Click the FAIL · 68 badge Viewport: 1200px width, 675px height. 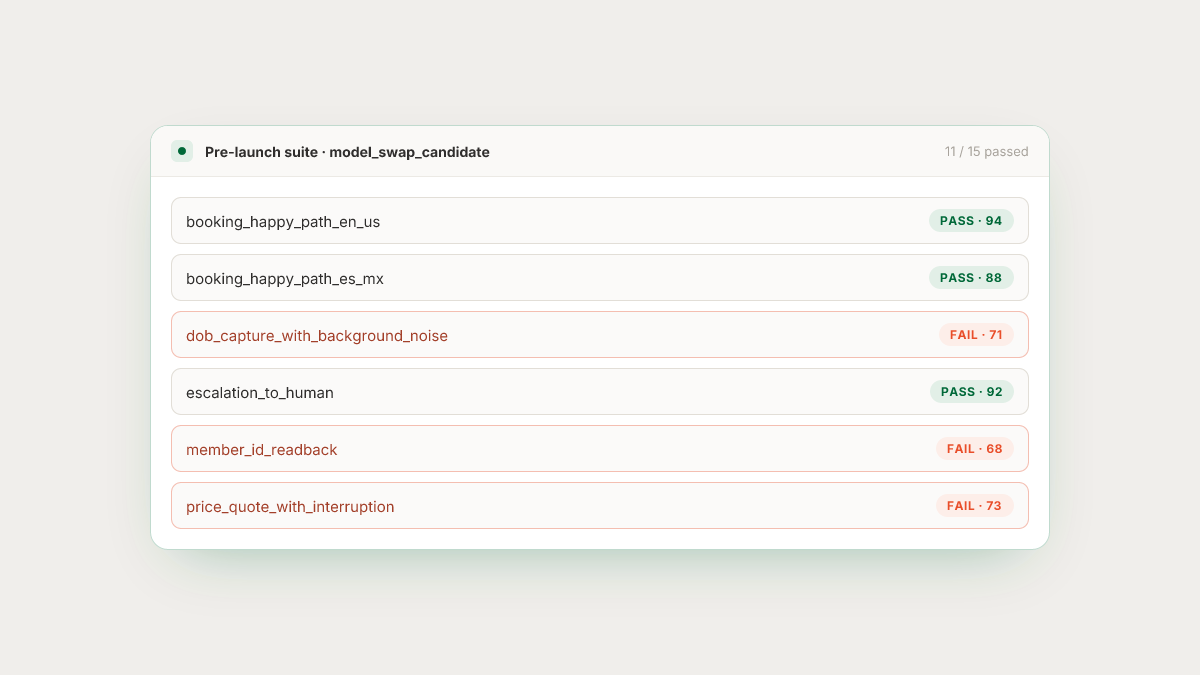[975, 449]
